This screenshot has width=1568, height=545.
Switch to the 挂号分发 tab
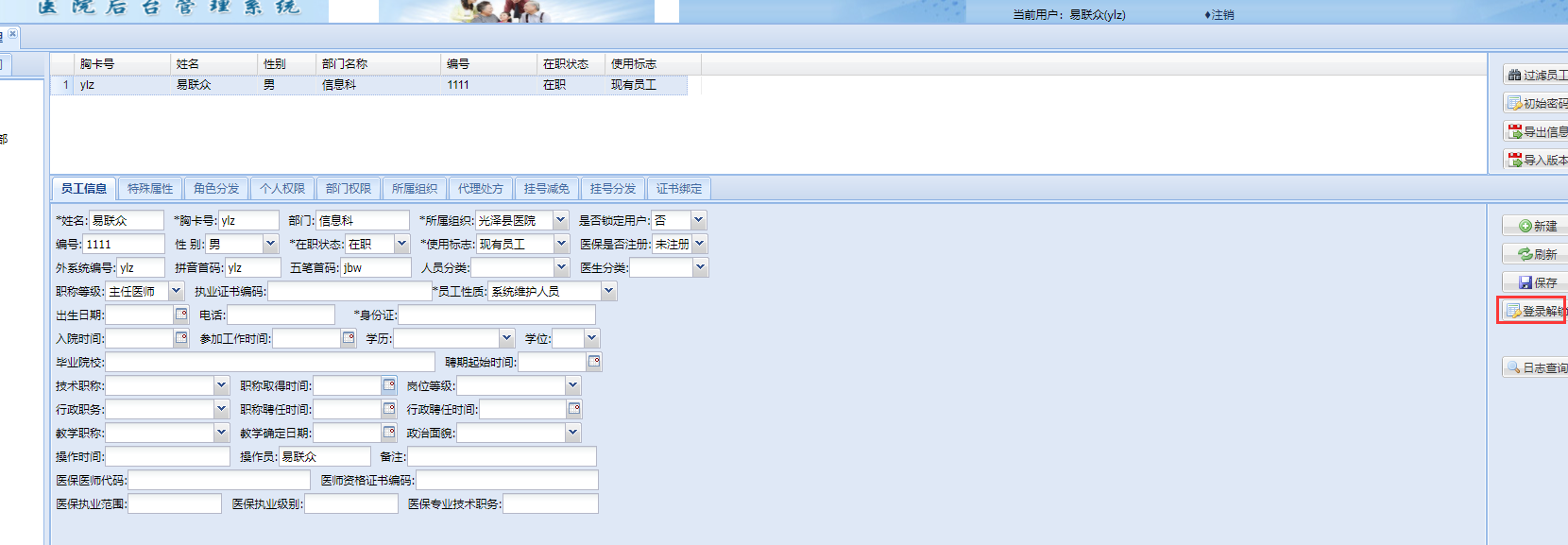coord(613,189)
